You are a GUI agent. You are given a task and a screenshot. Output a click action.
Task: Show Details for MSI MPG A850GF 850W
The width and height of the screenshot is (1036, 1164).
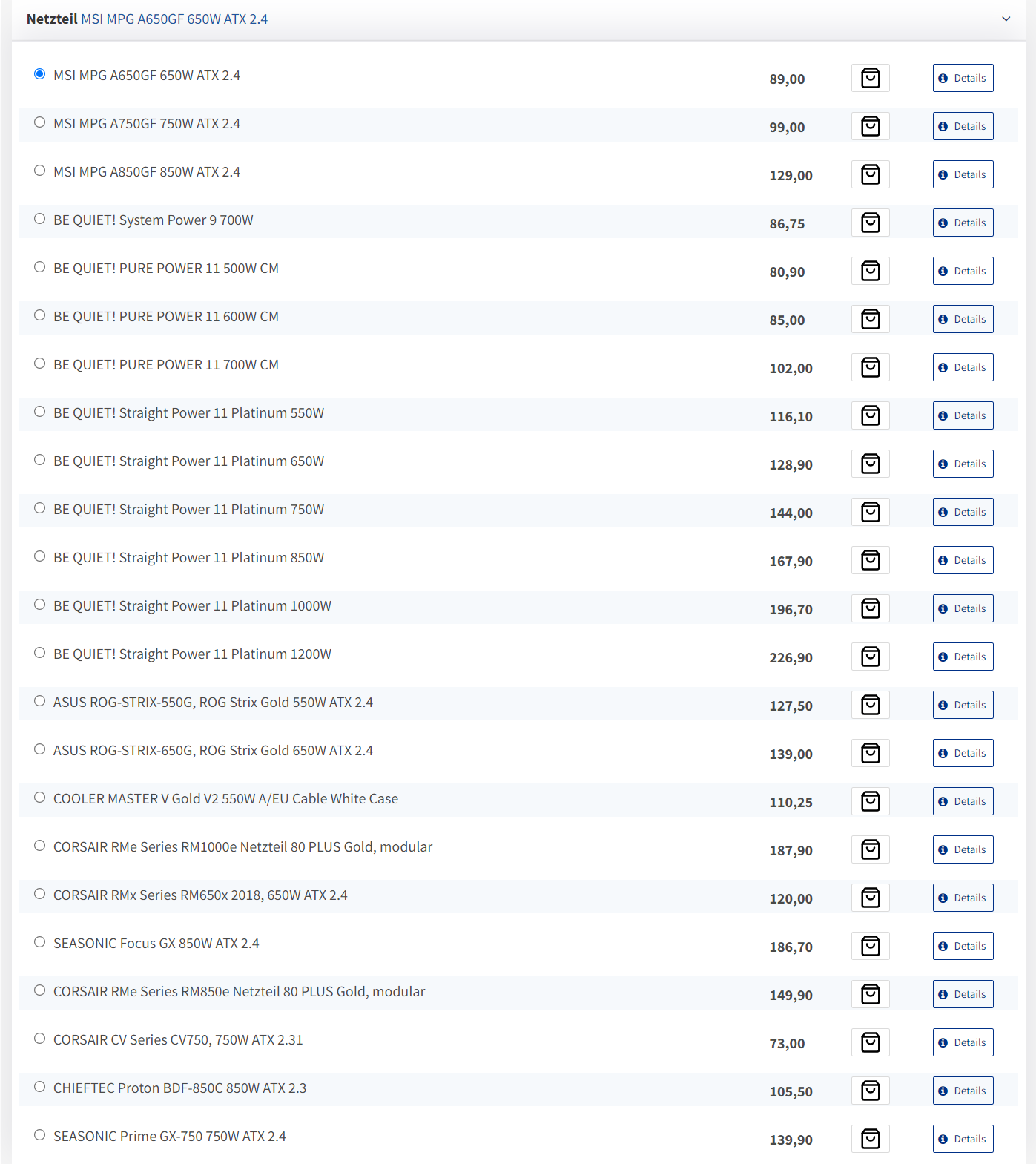click(x=963, y=174)
